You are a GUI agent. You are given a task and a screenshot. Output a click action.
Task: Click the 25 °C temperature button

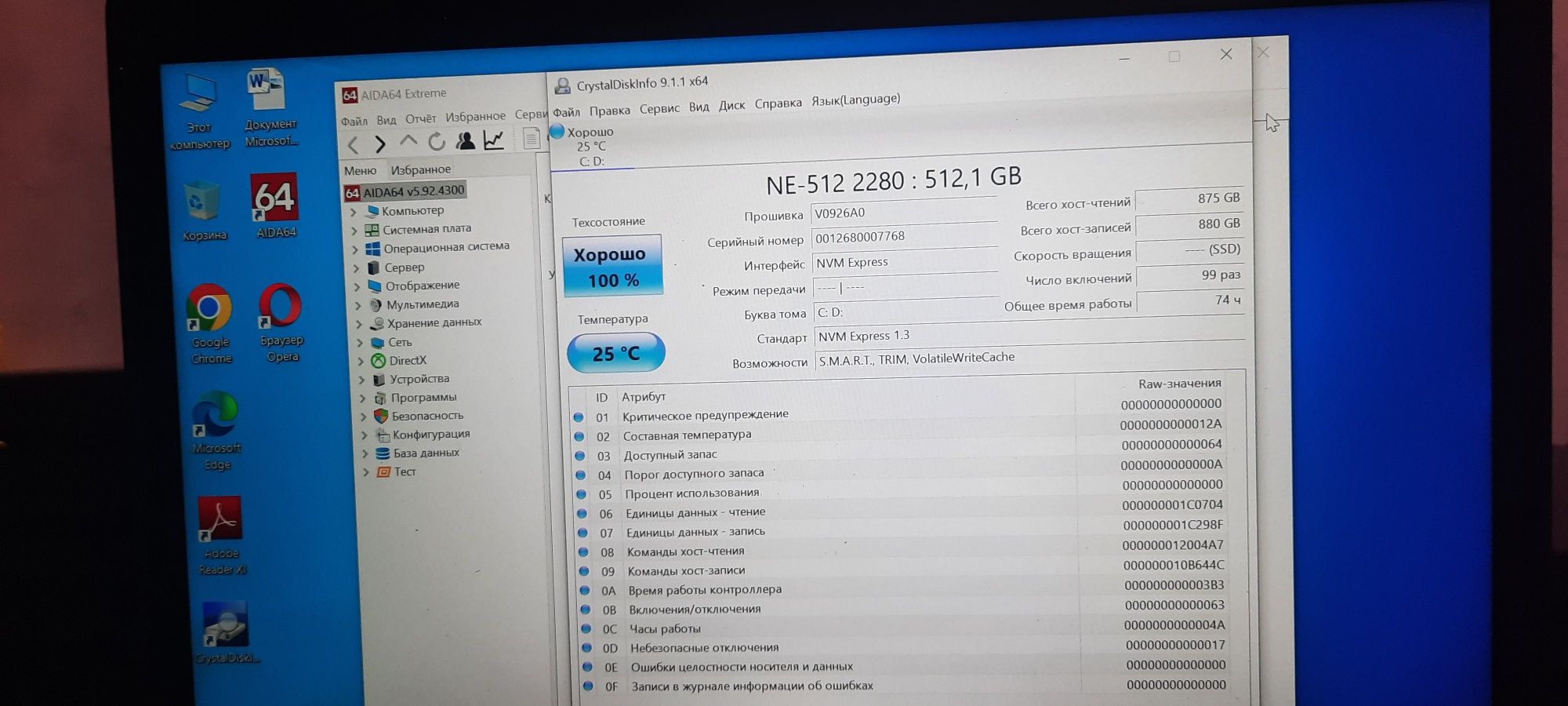615,353
